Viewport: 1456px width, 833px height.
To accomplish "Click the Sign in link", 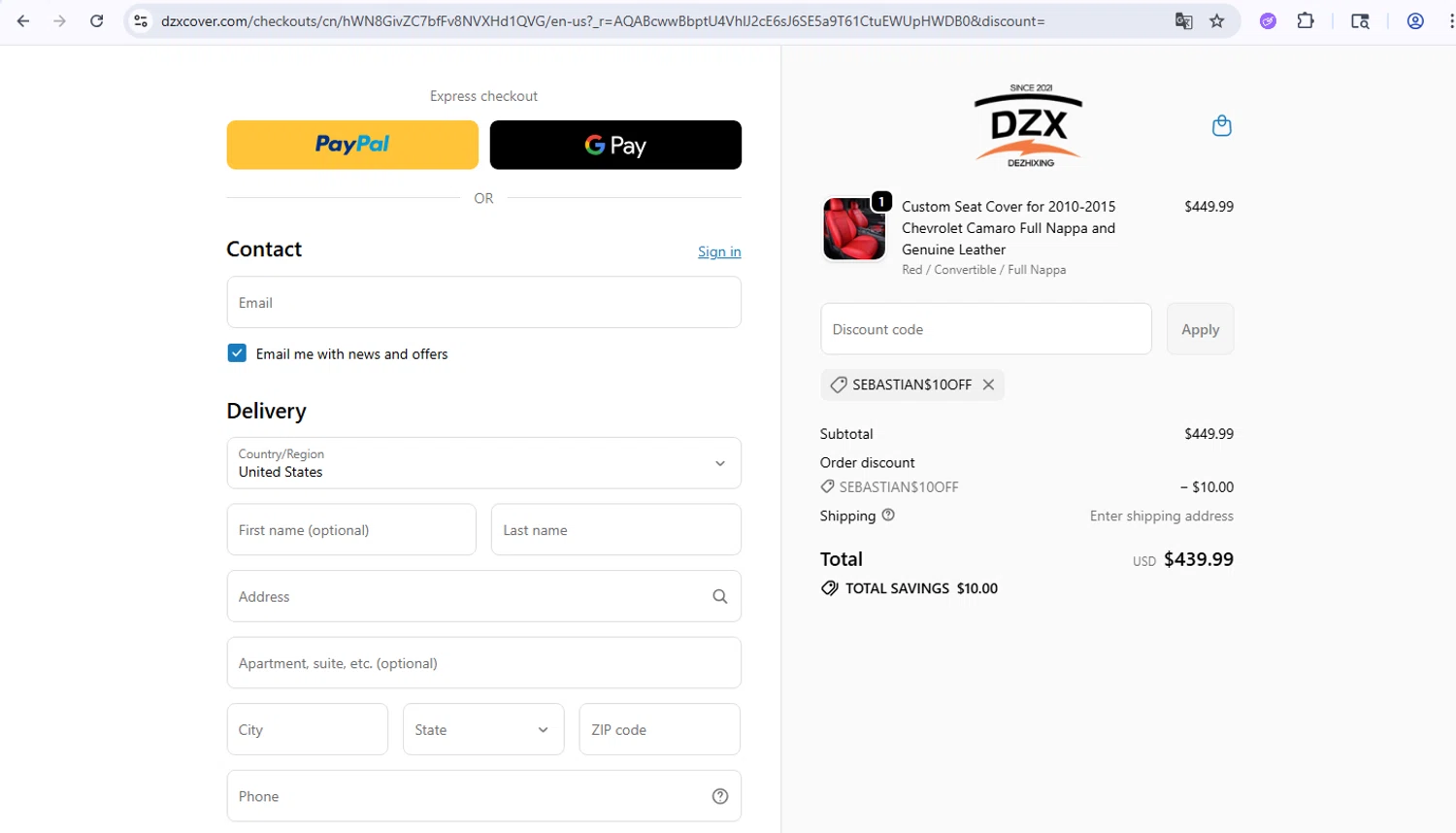I will click(719, 251).
